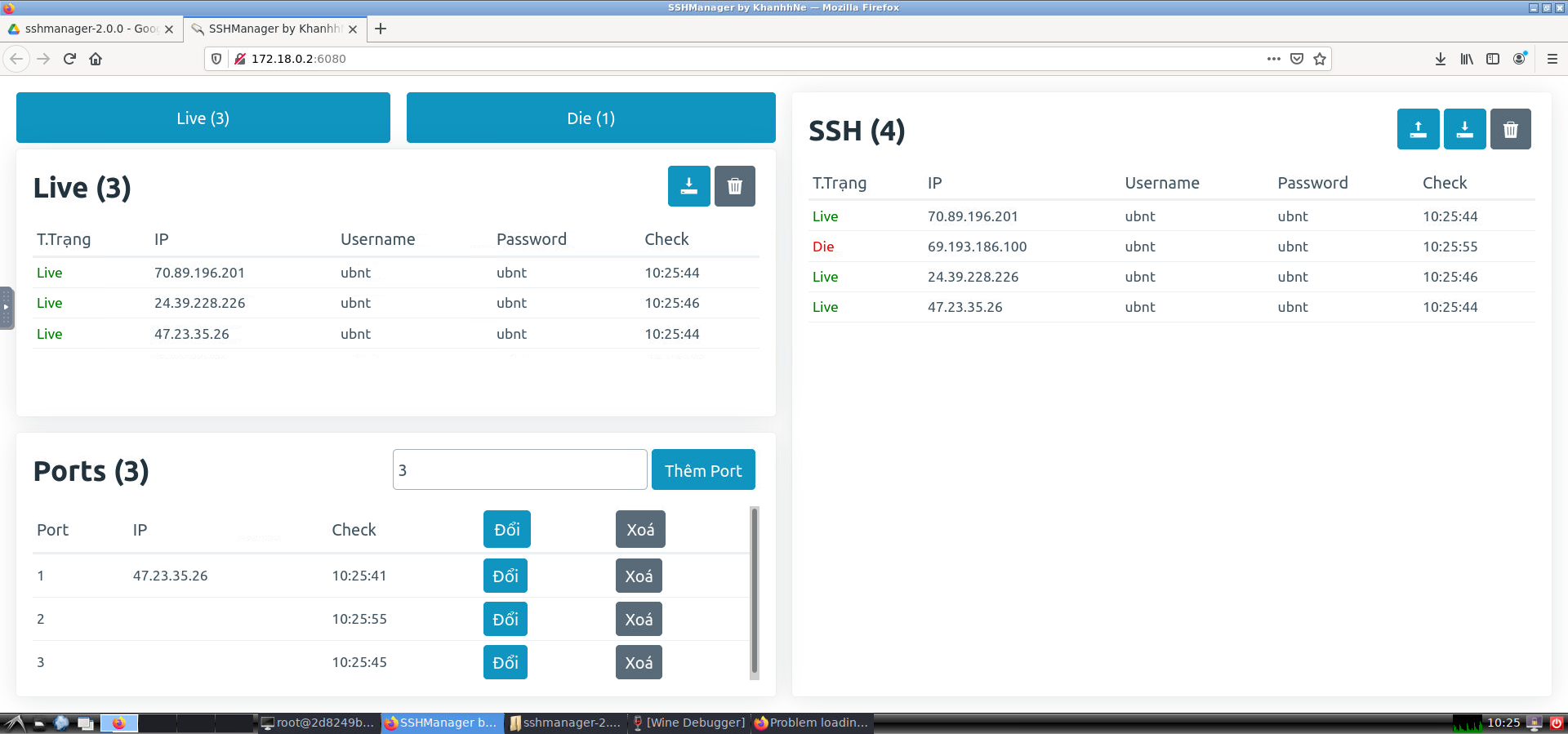Image resolution: width=1568 pixels, height=734 pixels.
Task: Click IP 47.23.35.26 in the SSH table
Action: 964,307
